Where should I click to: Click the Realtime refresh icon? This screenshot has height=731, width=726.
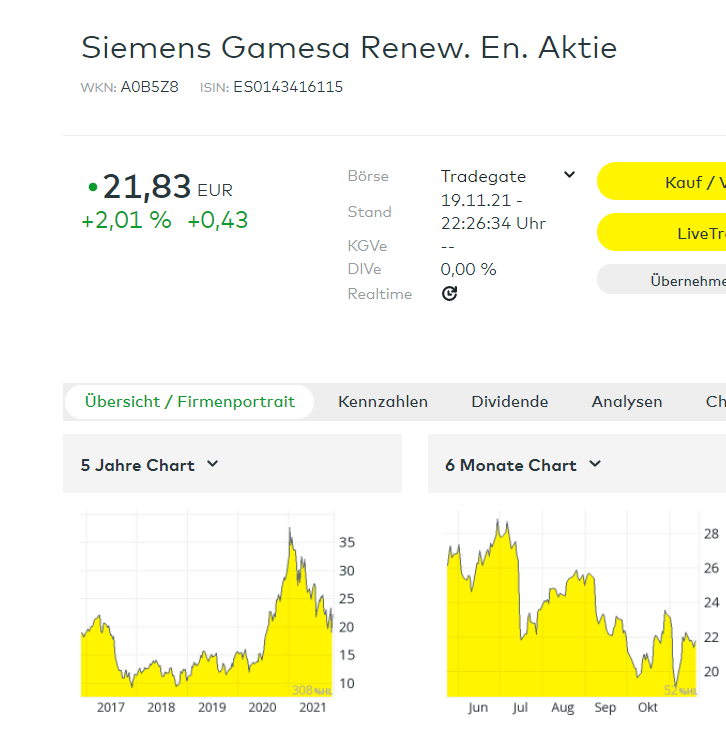tap(450, 294)
